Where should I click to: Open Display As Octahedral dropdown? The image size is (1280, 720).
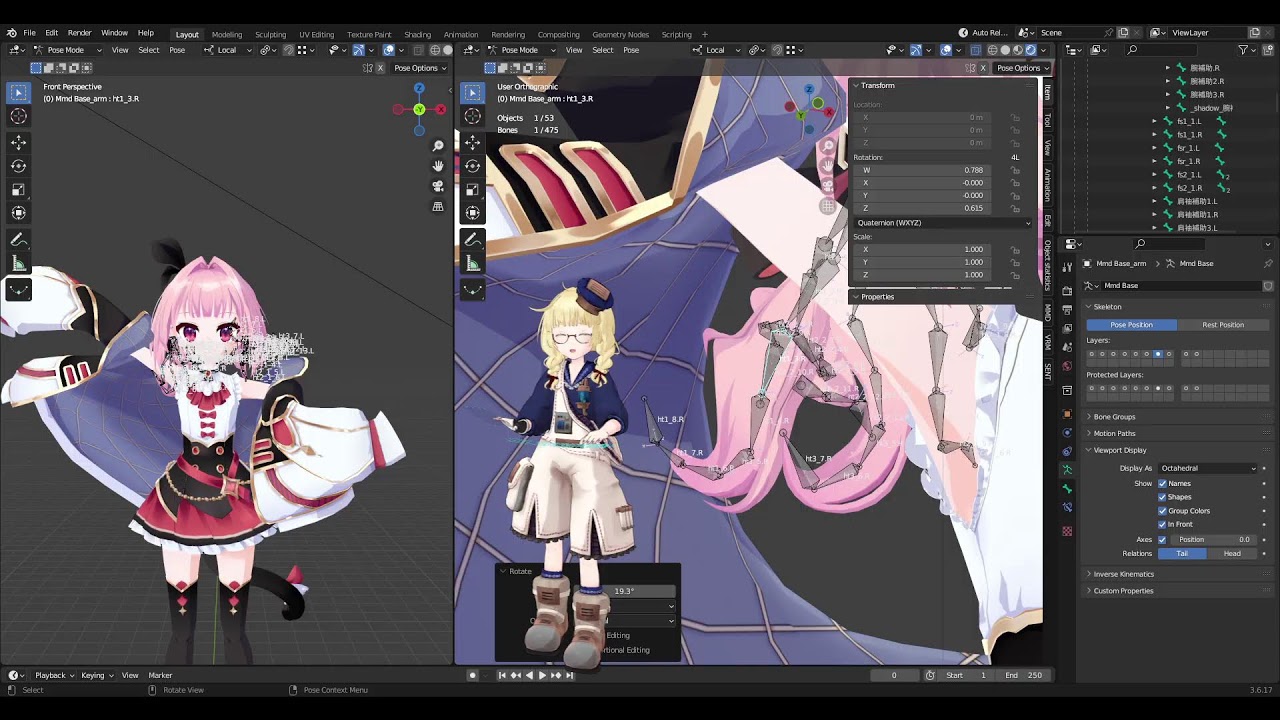click(1208, 468)
